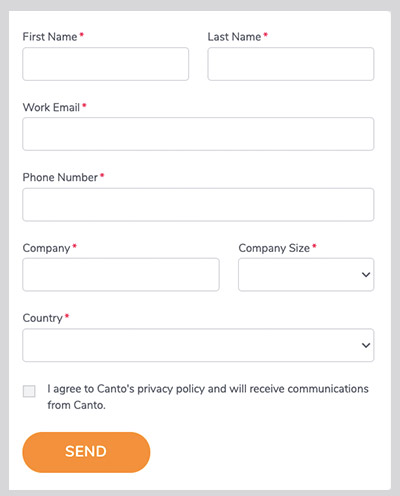The image size is (400, 496).
Task: Tick the Canto privacy policy agreement checkbox
Action: coord(29,391)
